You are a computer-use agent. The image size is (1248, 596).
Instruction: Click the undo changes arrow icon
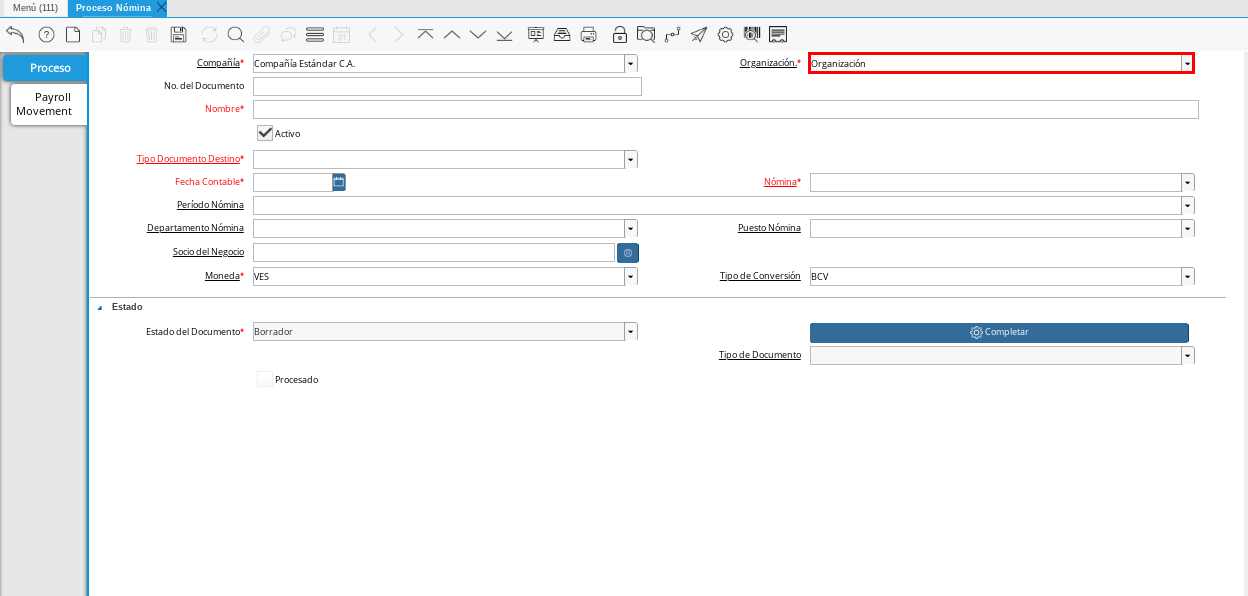pos(15,35)
